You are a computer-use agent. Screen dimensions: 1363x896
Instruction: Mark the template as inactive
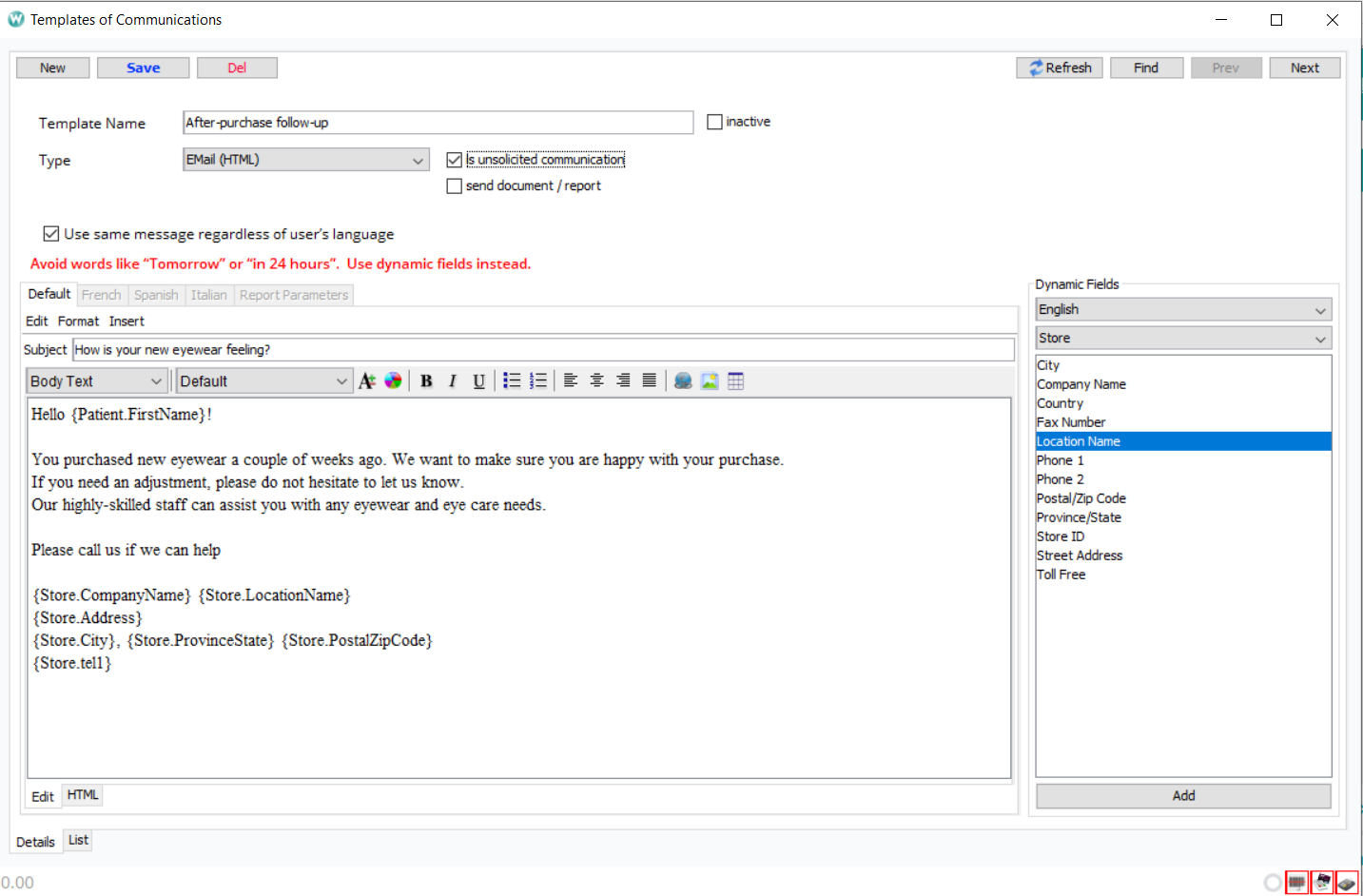coord(714,121)
